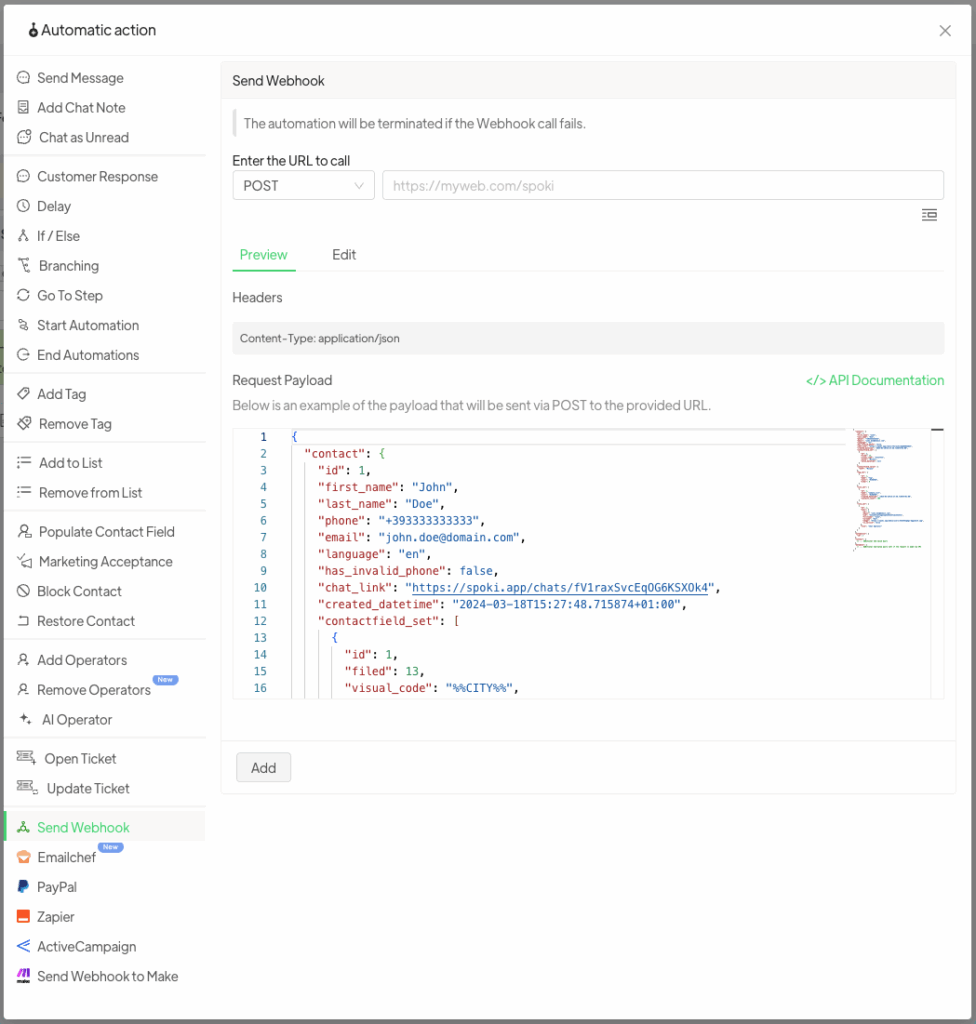Select the Block Contact icon

(24, 591)
